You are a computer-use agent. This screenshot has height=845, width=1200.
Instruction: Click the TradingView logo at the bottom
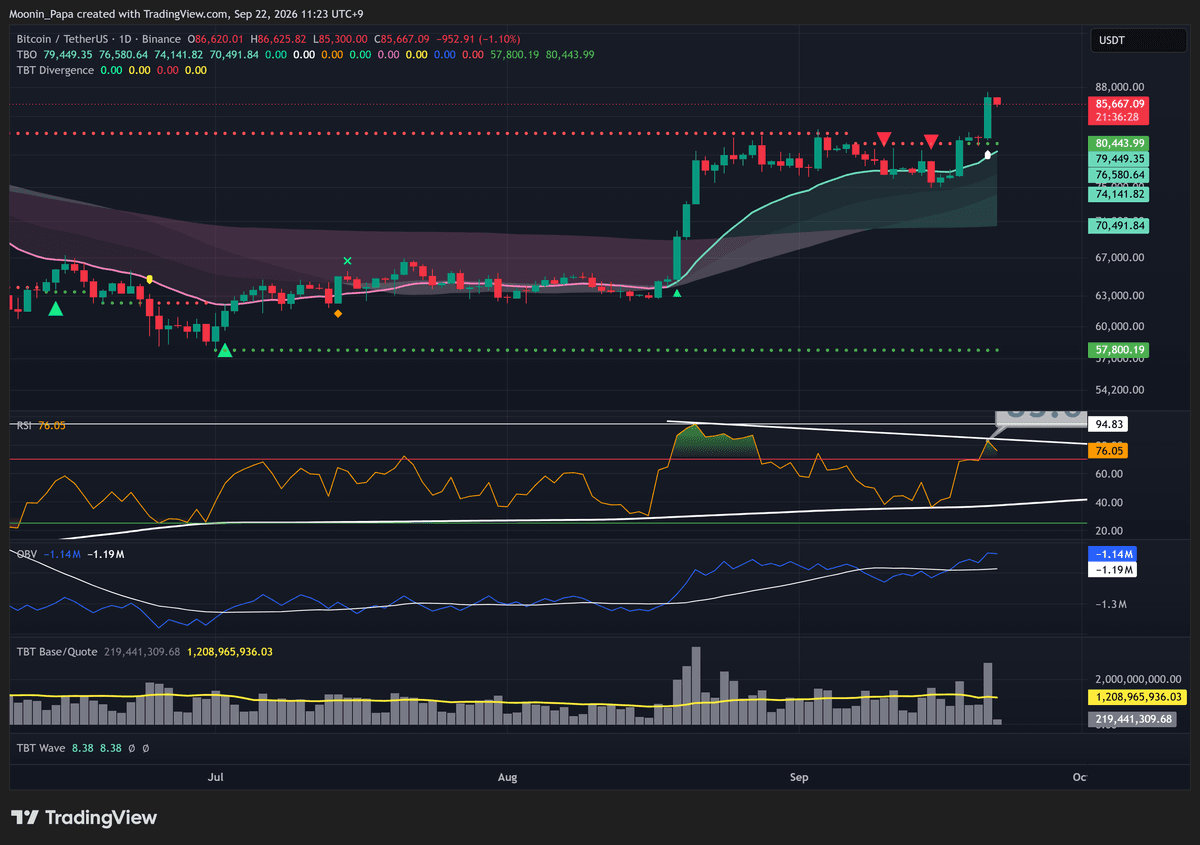(x=84, y=818)
